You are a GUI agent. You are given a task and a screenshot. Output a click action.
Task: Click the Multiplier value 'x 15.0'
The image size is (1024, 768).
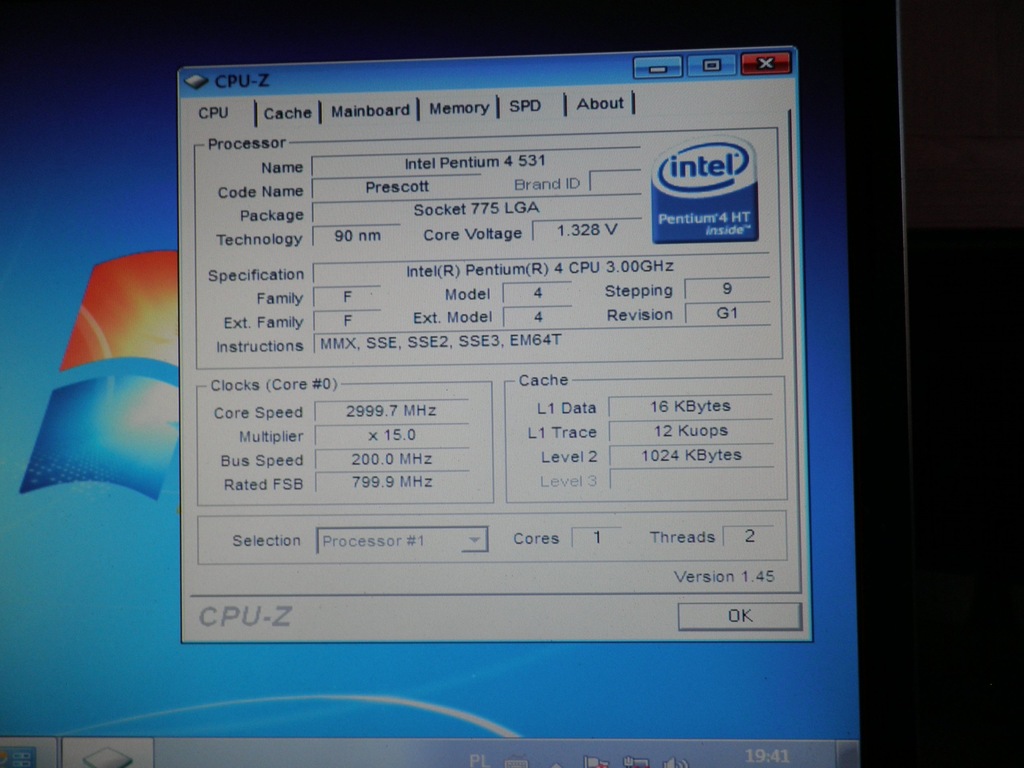coord(392,435)
